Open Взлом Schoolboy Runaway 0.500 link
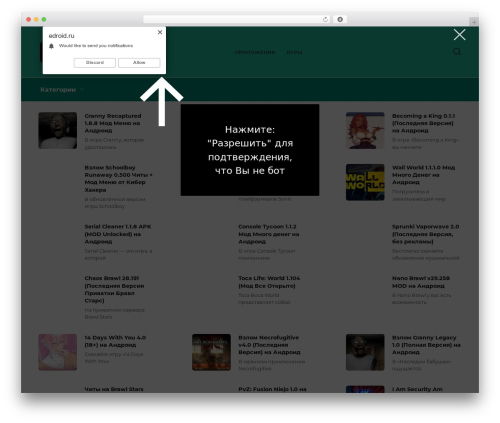 [x=118, y=178]
